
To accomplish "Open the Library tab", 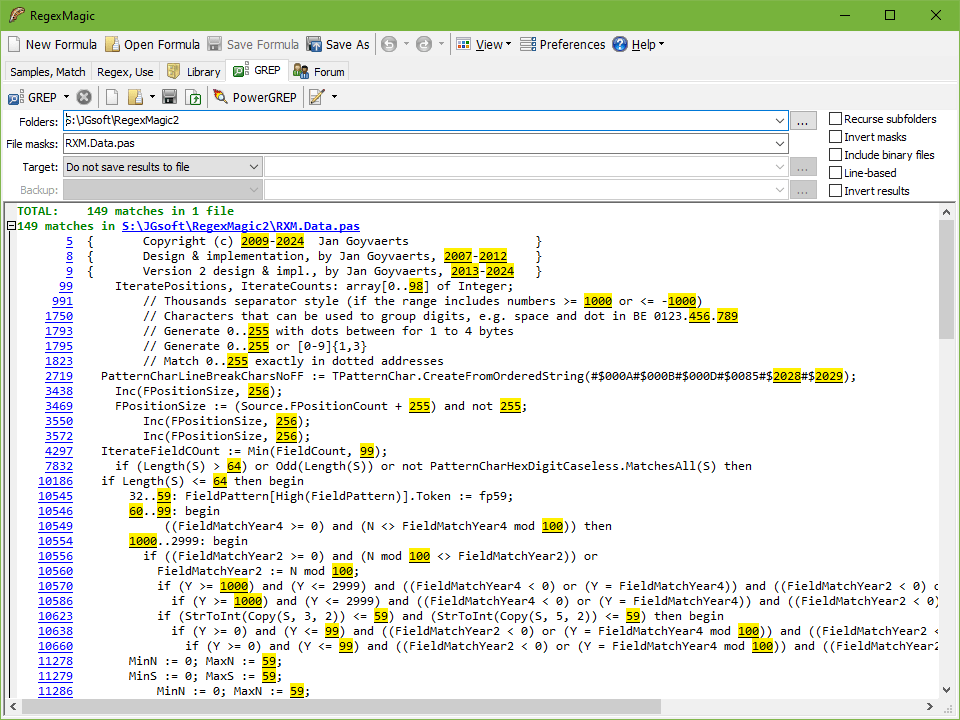I will tap(194, 72).
